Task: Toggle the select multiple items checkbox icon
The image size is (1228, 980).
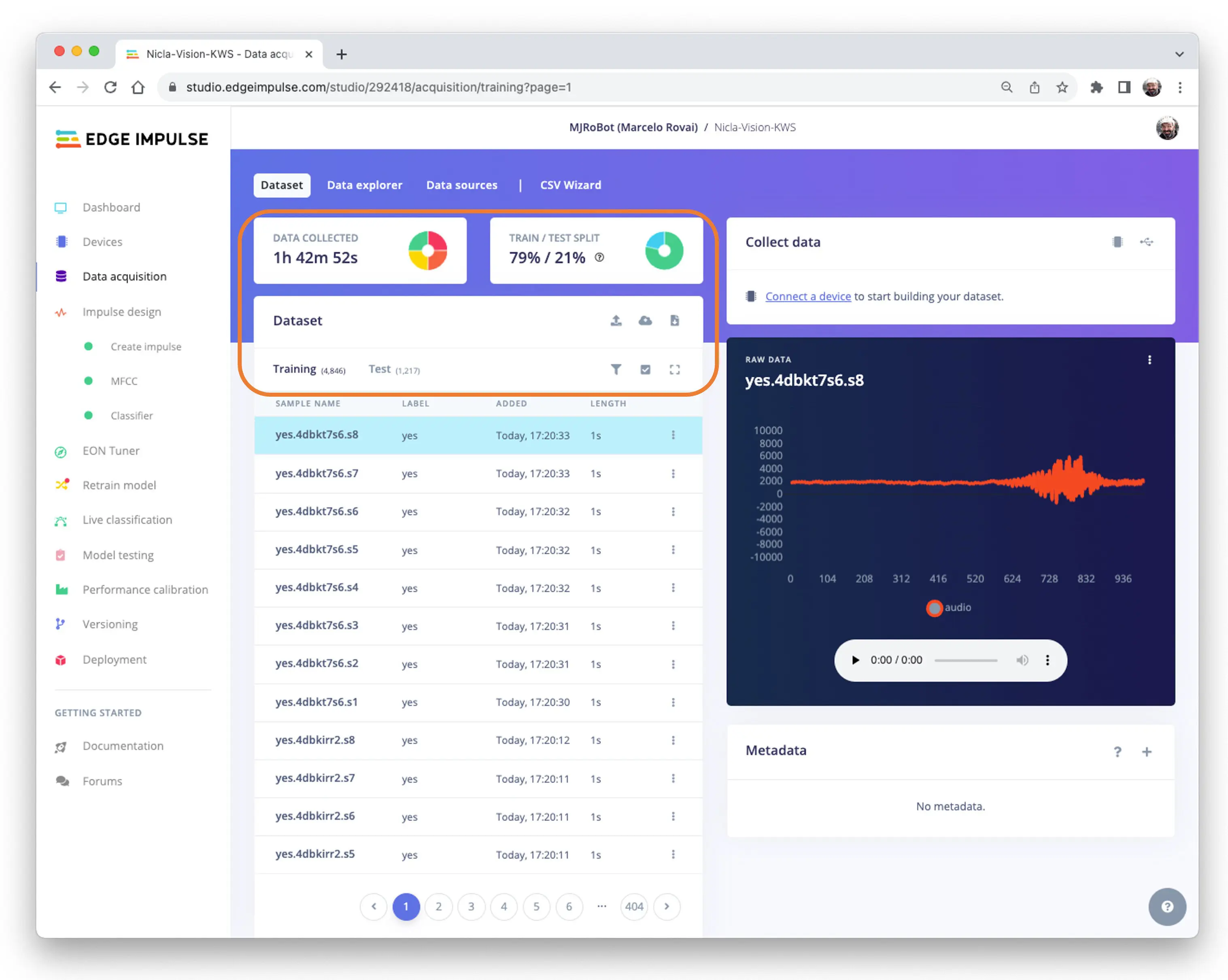Action: click(645, 369)
